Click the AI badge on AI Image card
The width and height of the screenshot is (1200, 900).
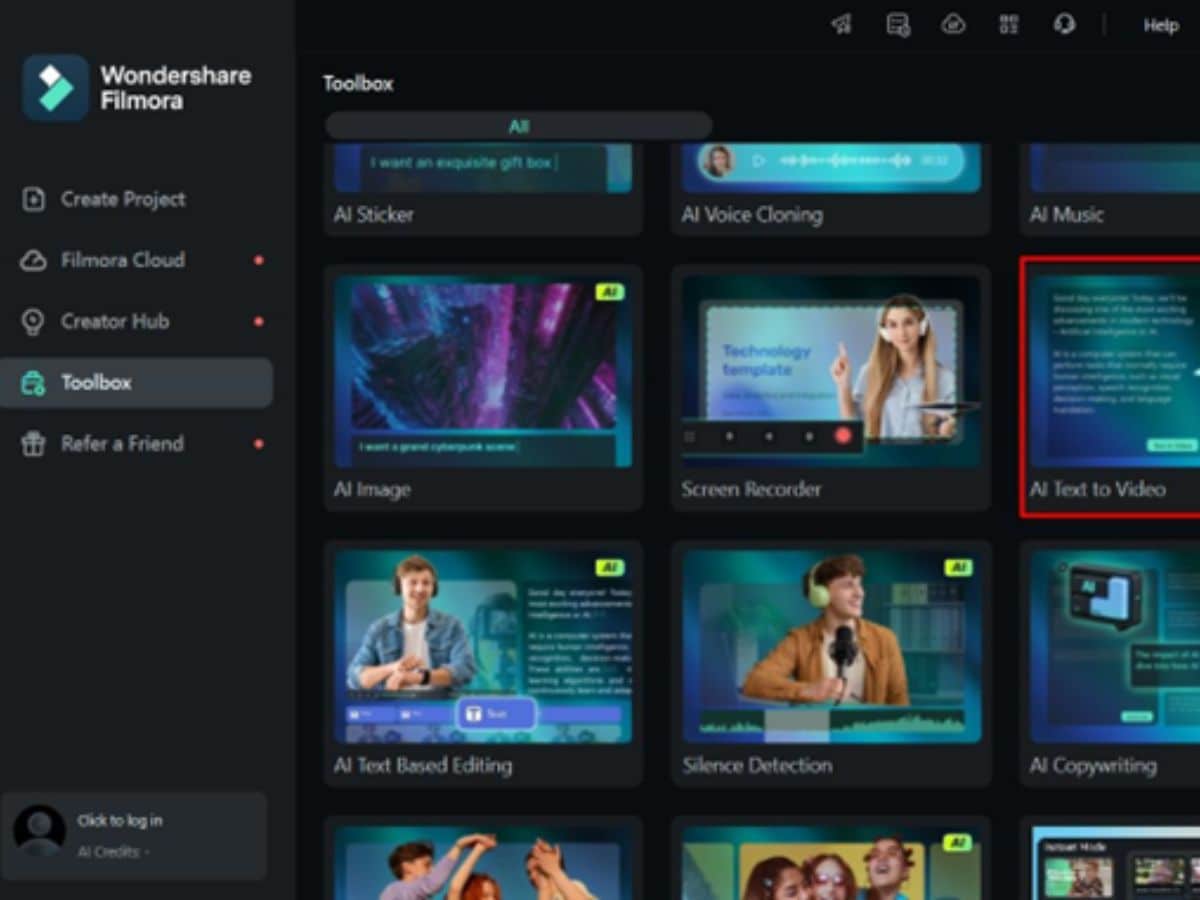[x=609, y=292]
